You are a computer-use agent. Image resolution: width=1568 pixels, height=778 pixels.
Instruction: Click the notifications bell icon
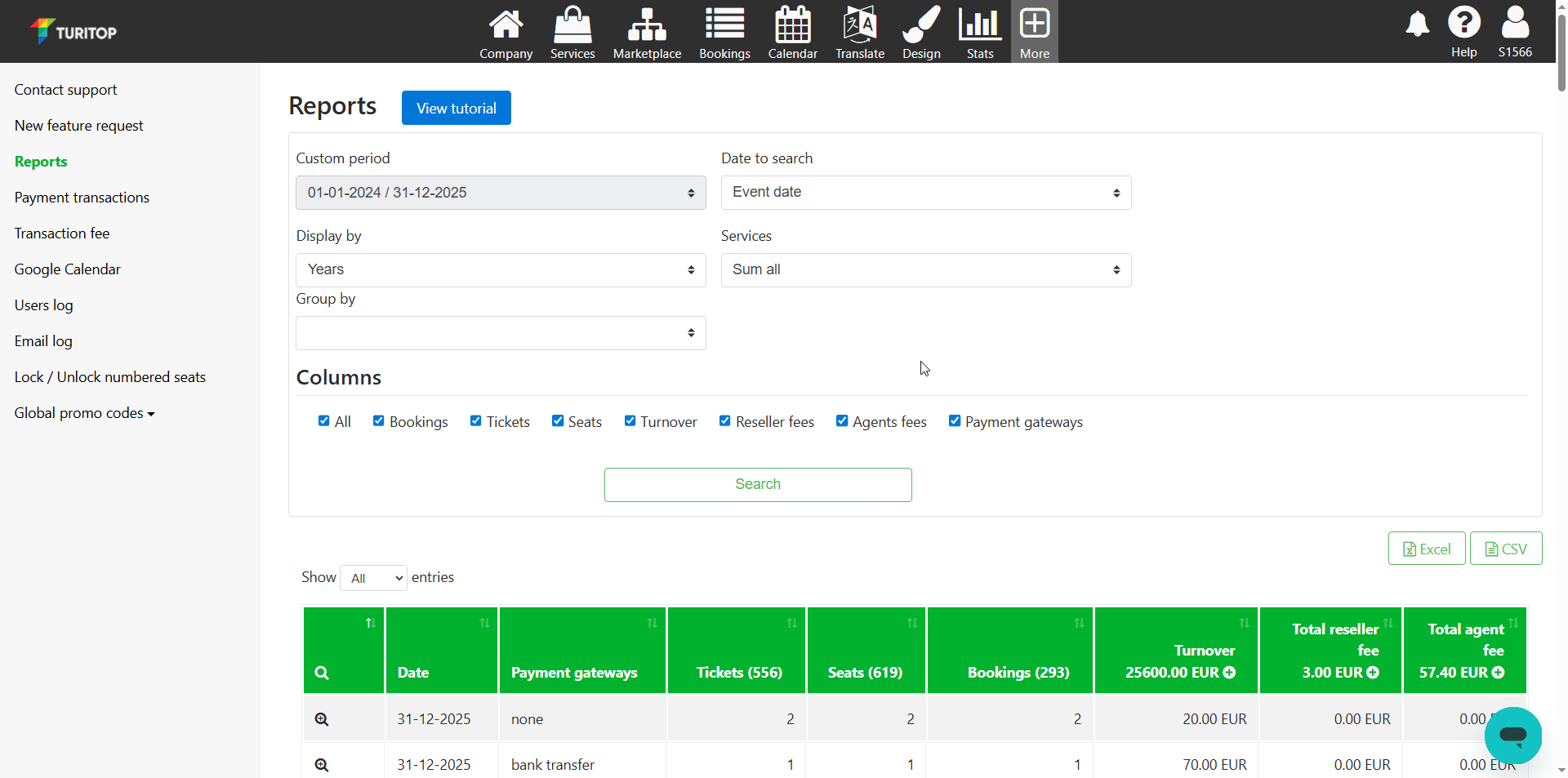1417,24
